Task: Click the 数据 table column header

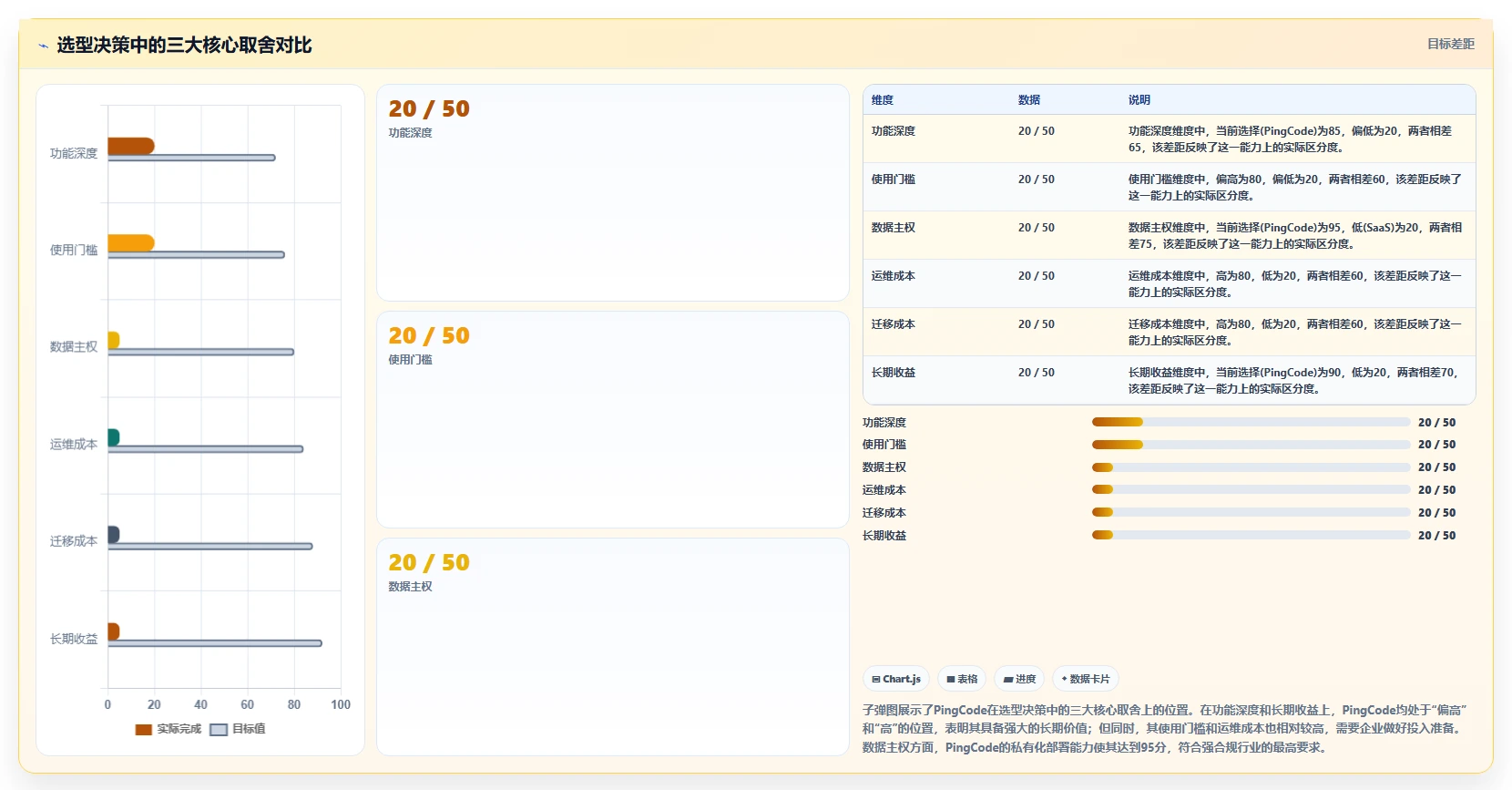Action: (1029, 100)
